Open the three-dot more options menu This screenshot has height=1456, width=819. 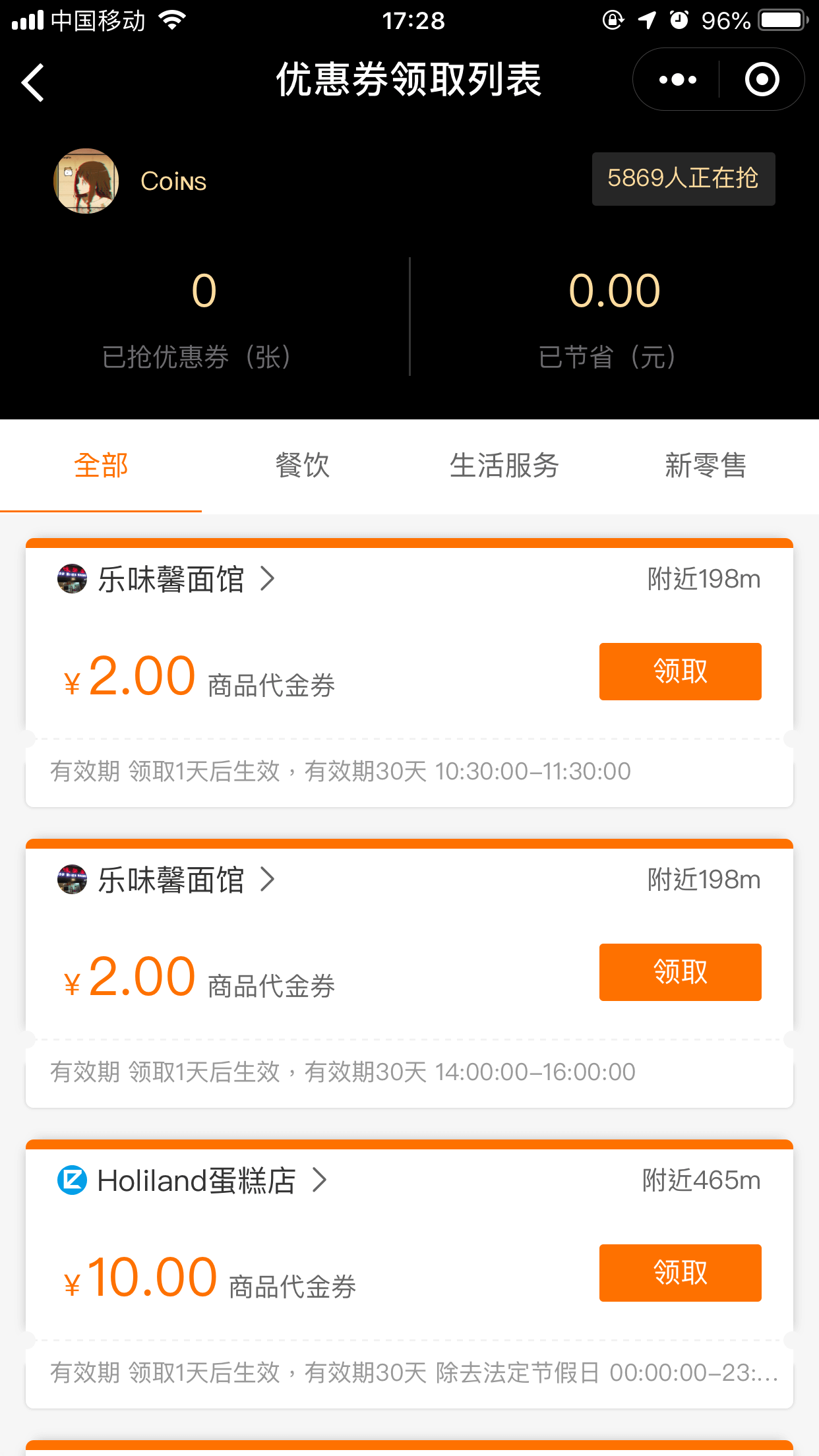click(677, 80)
